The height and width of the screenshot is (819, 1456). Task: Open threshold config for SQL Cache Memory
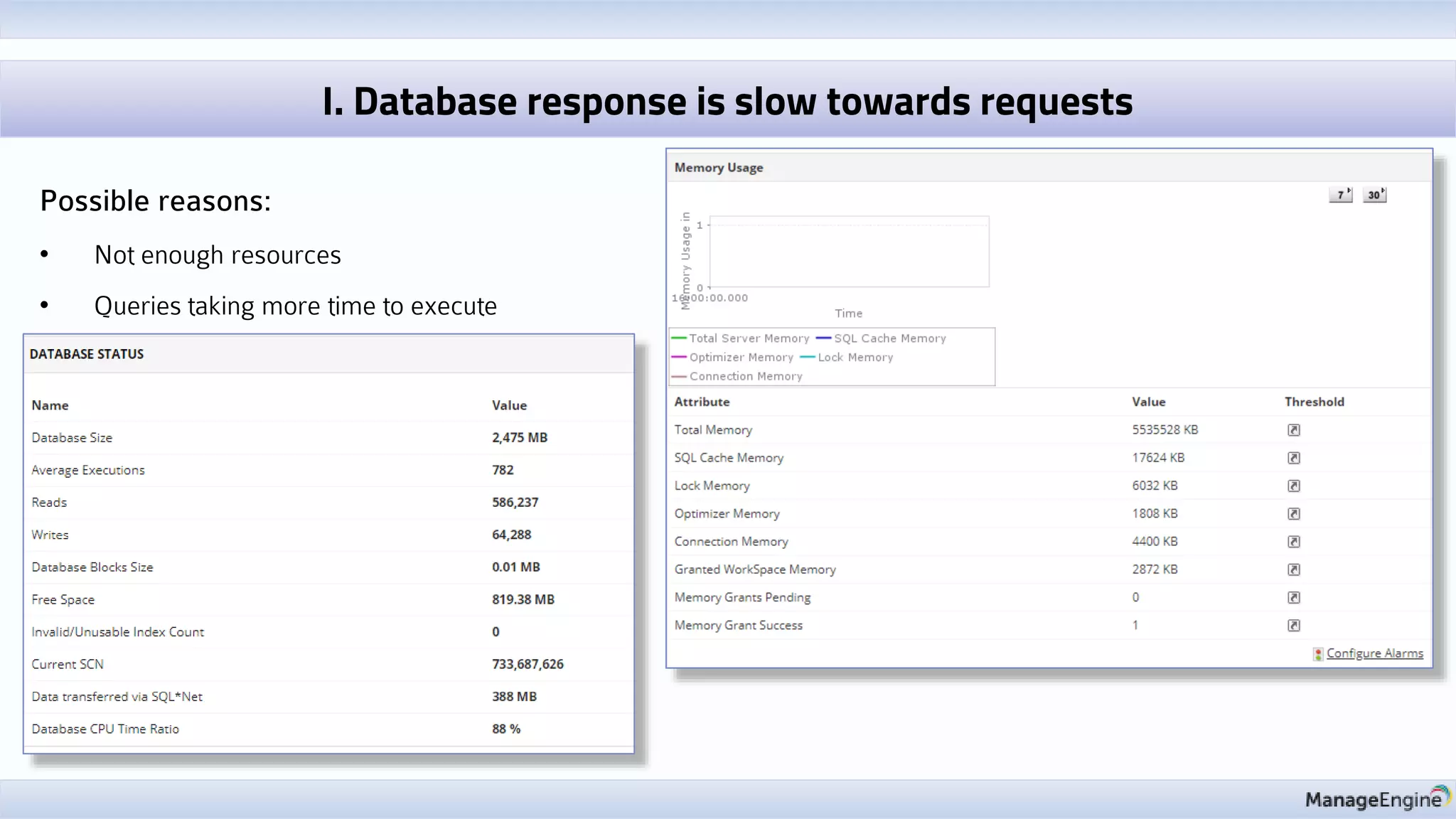[1294, 458]
